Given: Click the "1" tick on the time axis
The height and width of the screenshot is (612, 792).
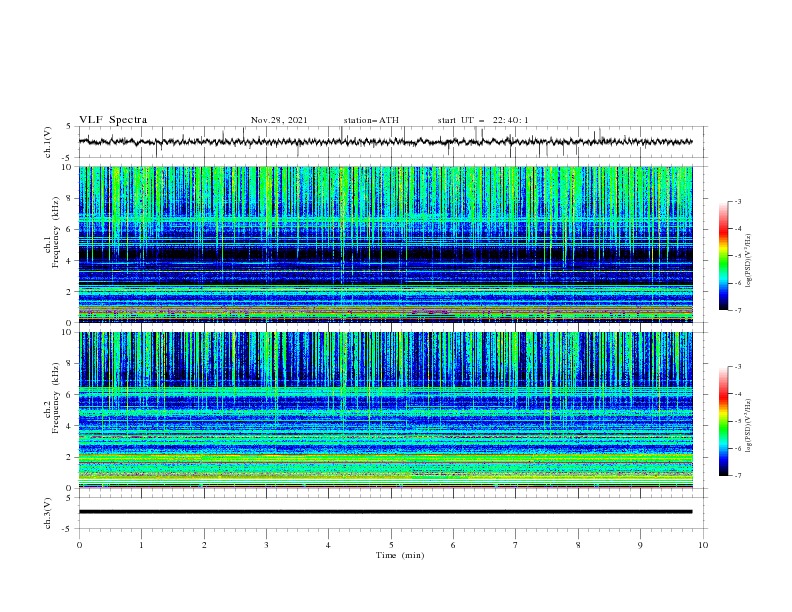Looking at the screenshot, I should tap(141, 545).
